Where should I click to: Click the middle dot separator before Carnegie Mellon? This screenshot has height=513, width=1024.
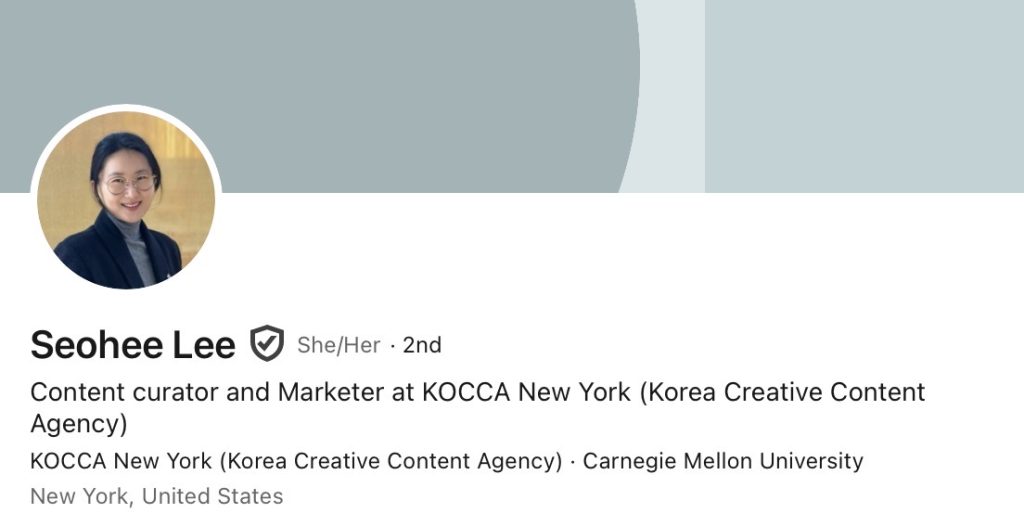click(573, 461)
